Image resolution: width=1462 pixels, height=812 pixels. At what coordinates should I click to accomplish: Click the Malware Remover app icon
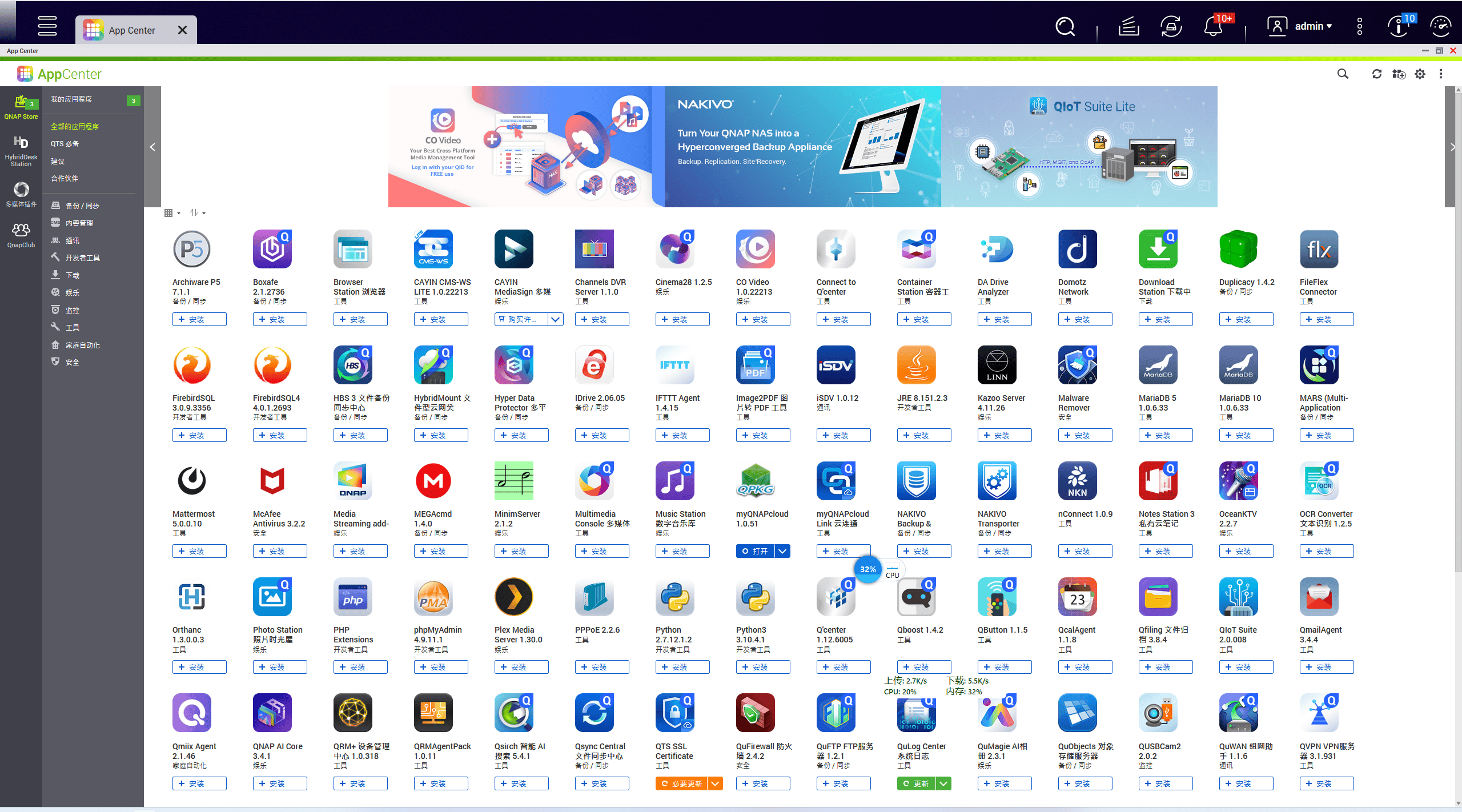[1078, 365]
